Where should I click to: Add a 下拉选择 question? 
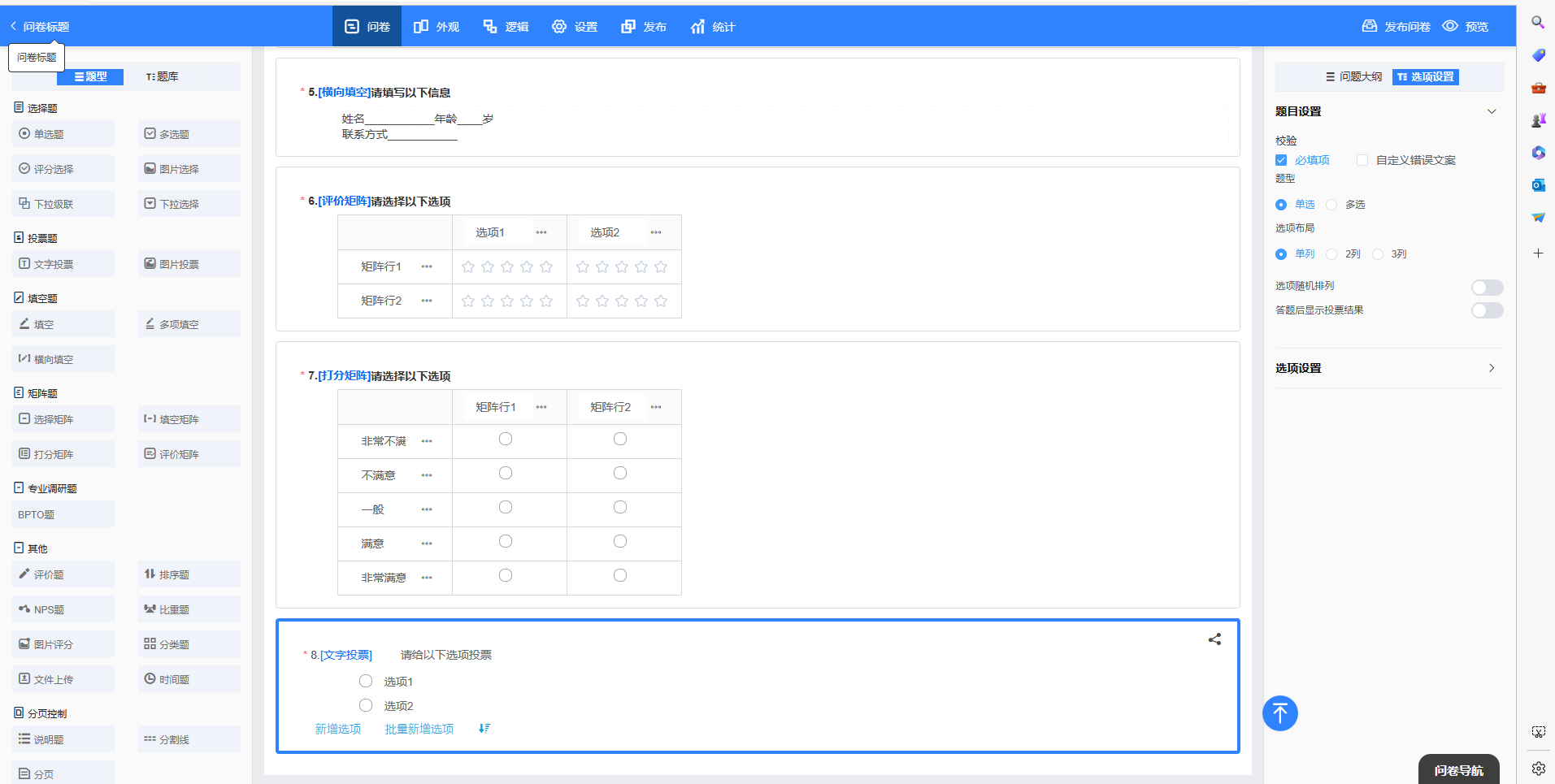[x=189, y=204]
